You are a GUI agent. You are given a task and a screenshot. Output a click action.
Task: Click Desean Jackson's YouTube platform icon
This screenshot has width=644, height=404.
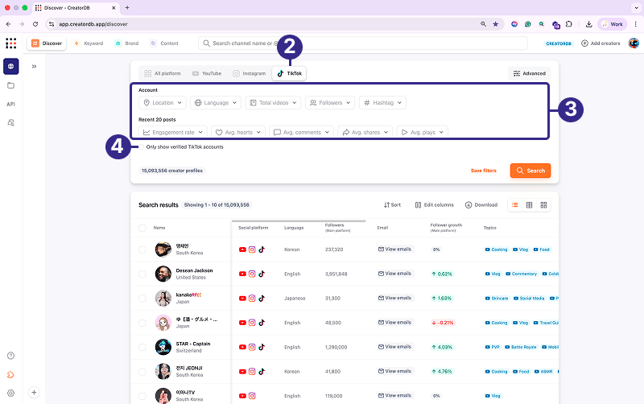click(243, 274)
